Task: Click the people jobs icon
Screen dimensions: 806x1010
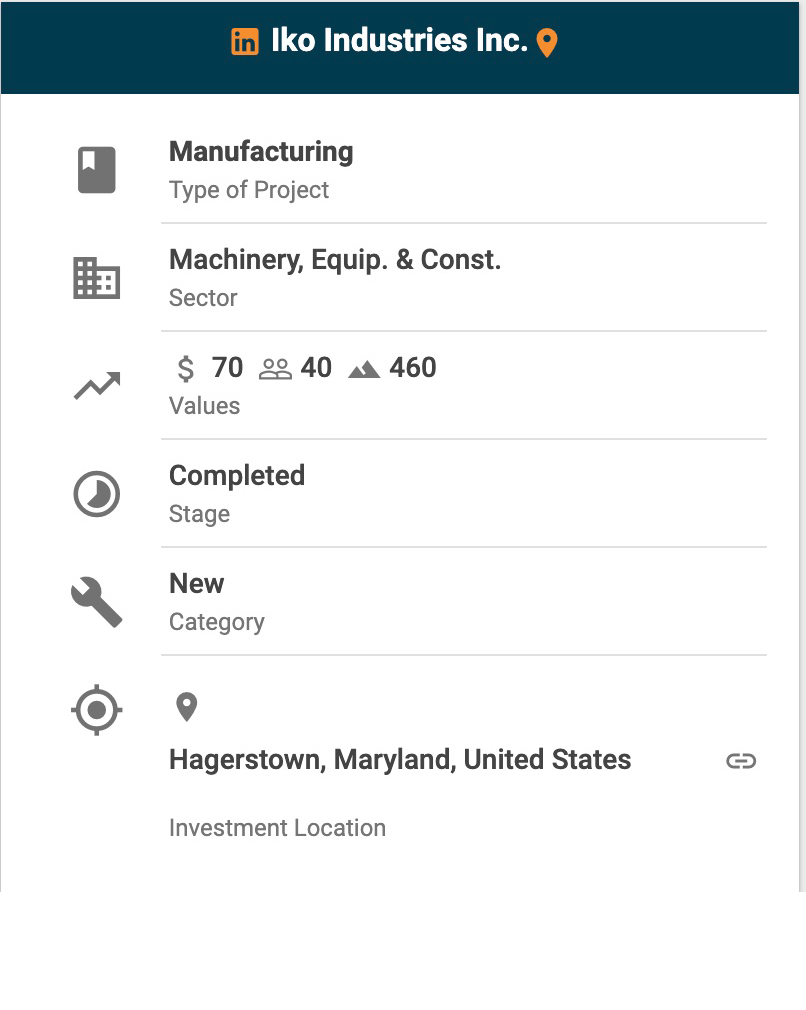Action: 275,370
